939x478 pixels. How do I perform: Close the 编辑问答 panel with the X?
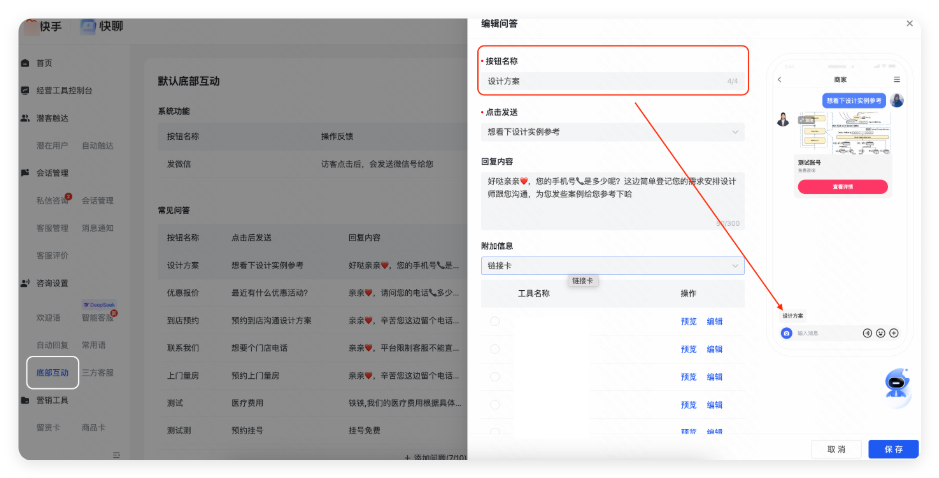910,23
